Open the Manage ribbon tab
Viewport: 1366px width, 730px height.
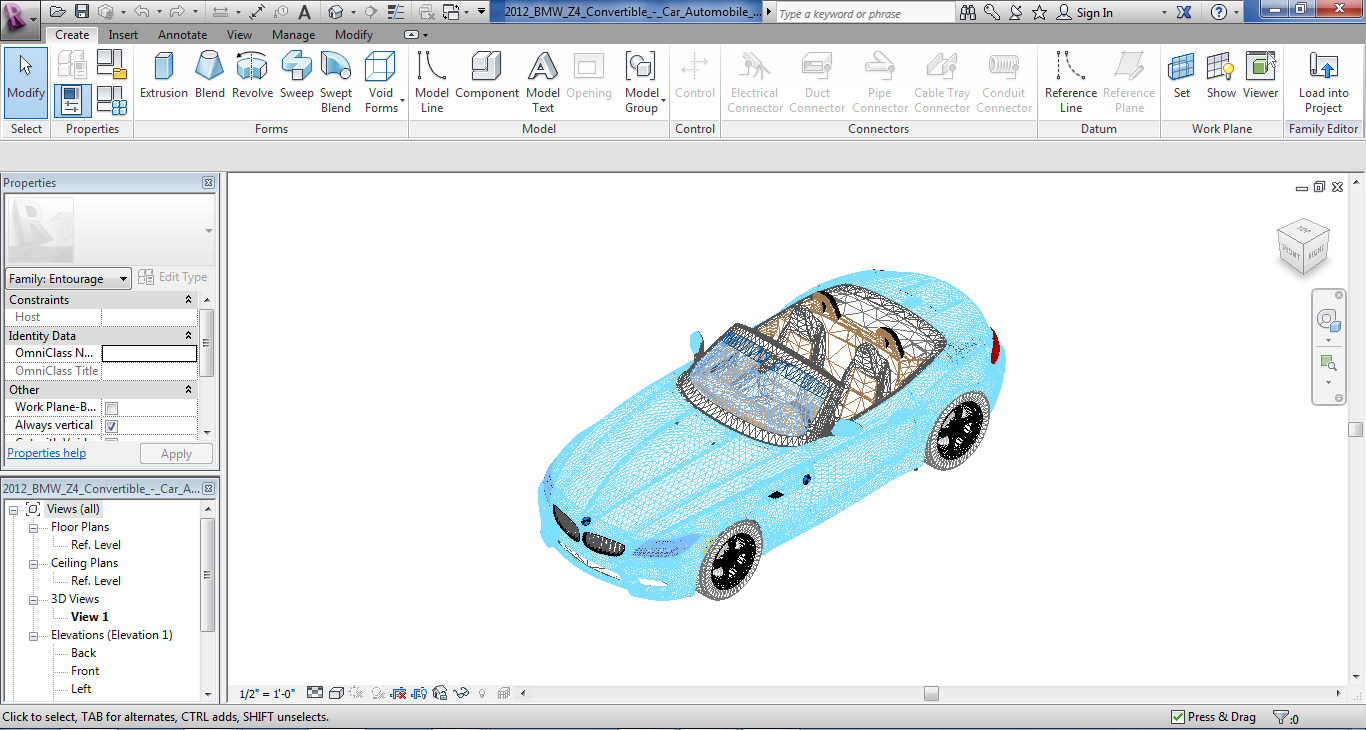(293, 35)
